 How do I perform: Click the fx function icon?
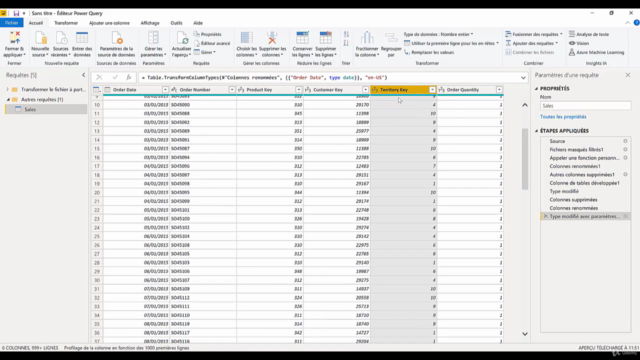tap(129, 77)
